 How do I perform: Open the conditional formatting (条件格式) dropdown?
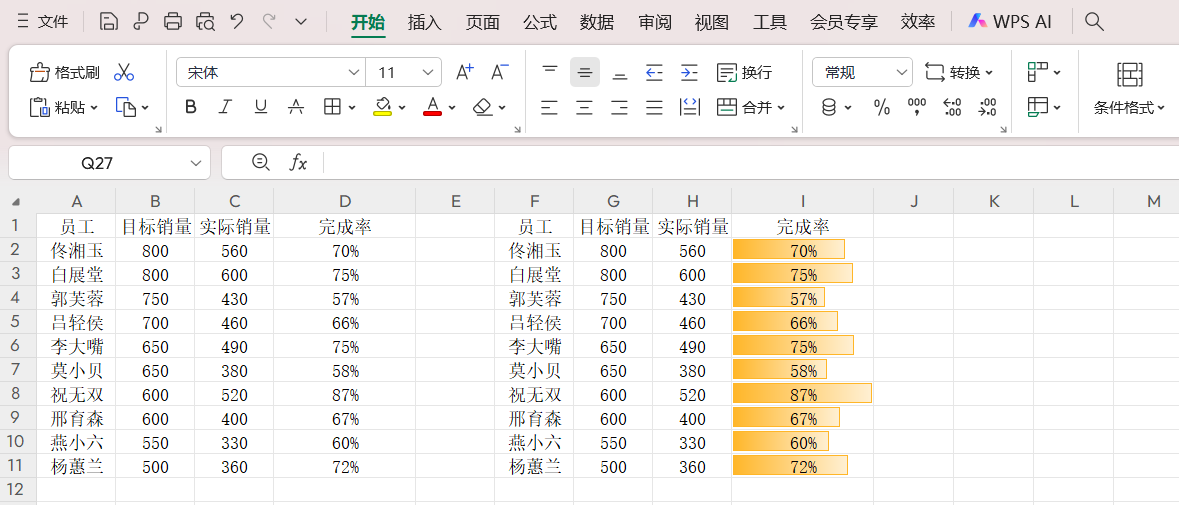(x=1130, y=107)
